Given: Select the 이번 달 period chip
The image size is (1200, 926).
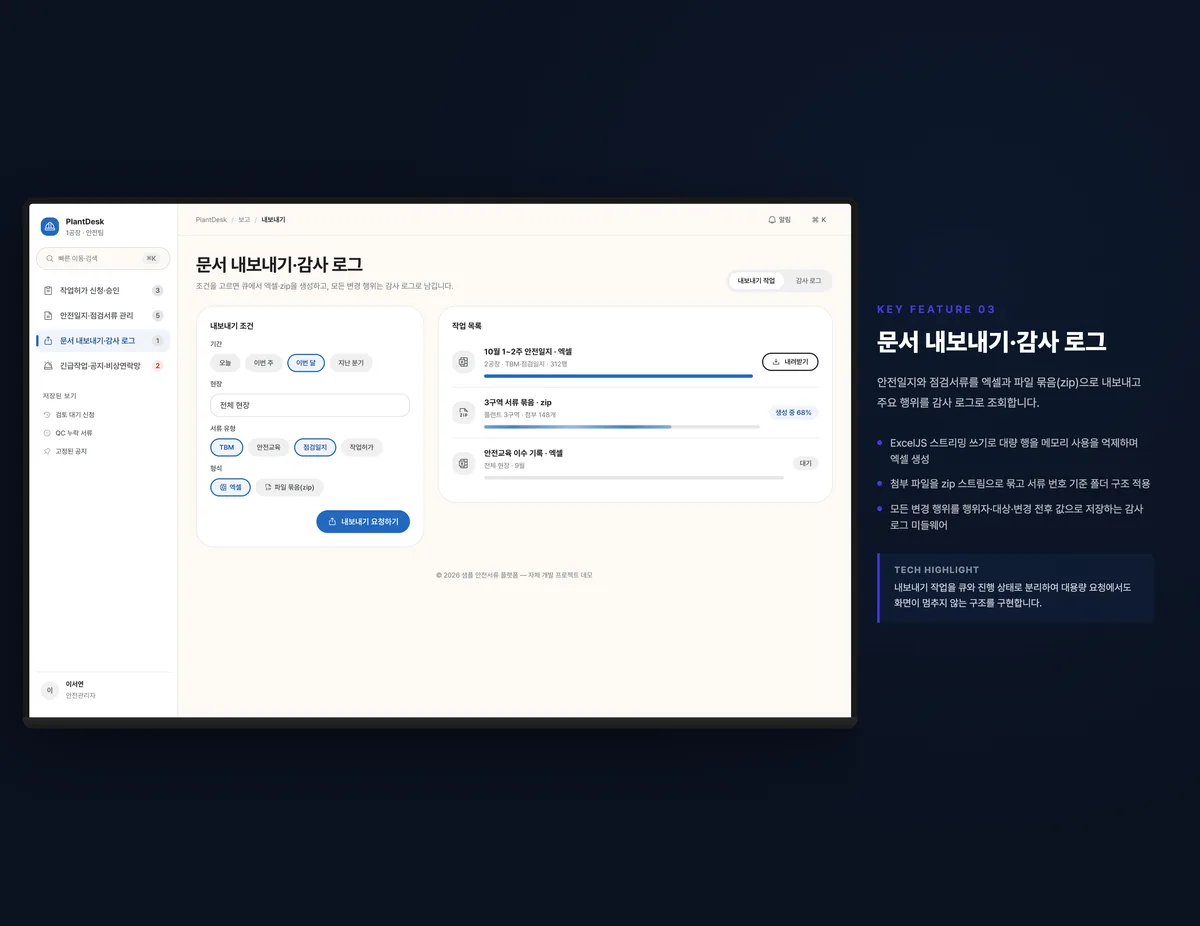Looking at the screenshot, I should pos(306,363).
